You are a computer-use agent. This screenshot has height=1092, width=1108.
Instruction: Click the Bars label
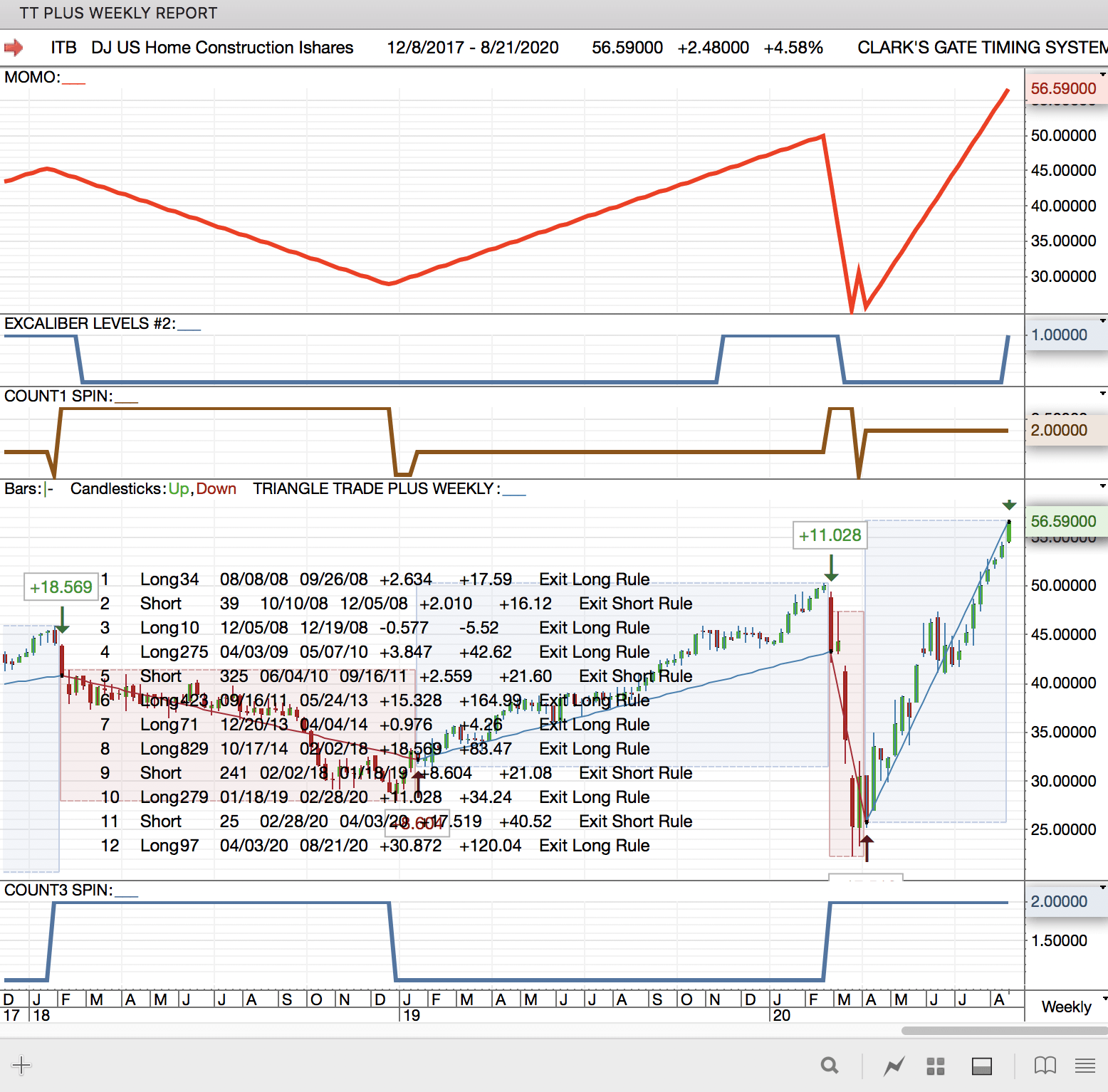(x=23, y=488)
